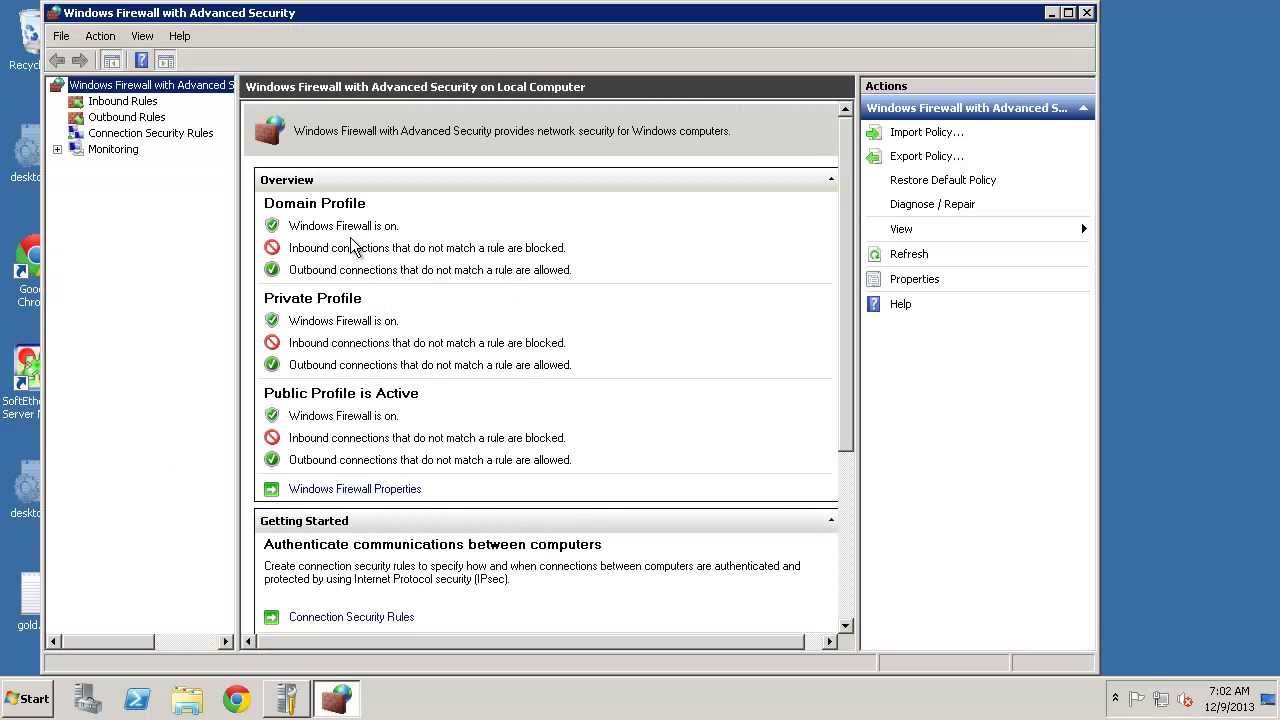Open the View submenu arrow in Actions
1280x720 pixels.
(1084, 229)
